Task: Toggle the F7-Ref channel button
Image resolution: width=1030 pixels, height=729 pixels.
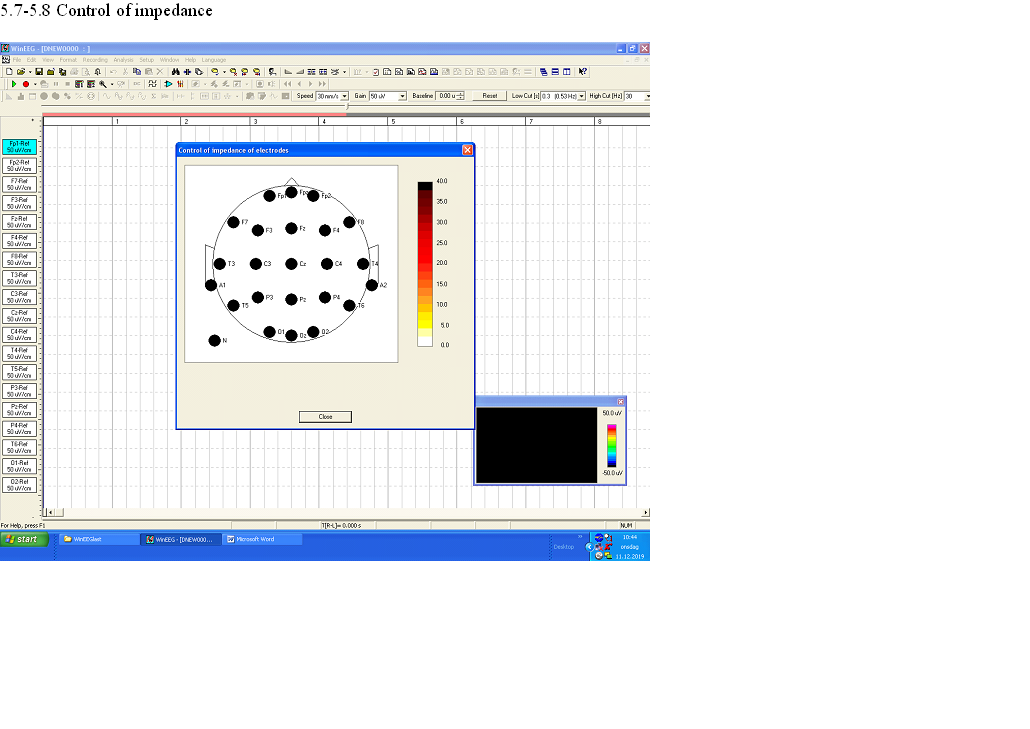Action: 19,184
